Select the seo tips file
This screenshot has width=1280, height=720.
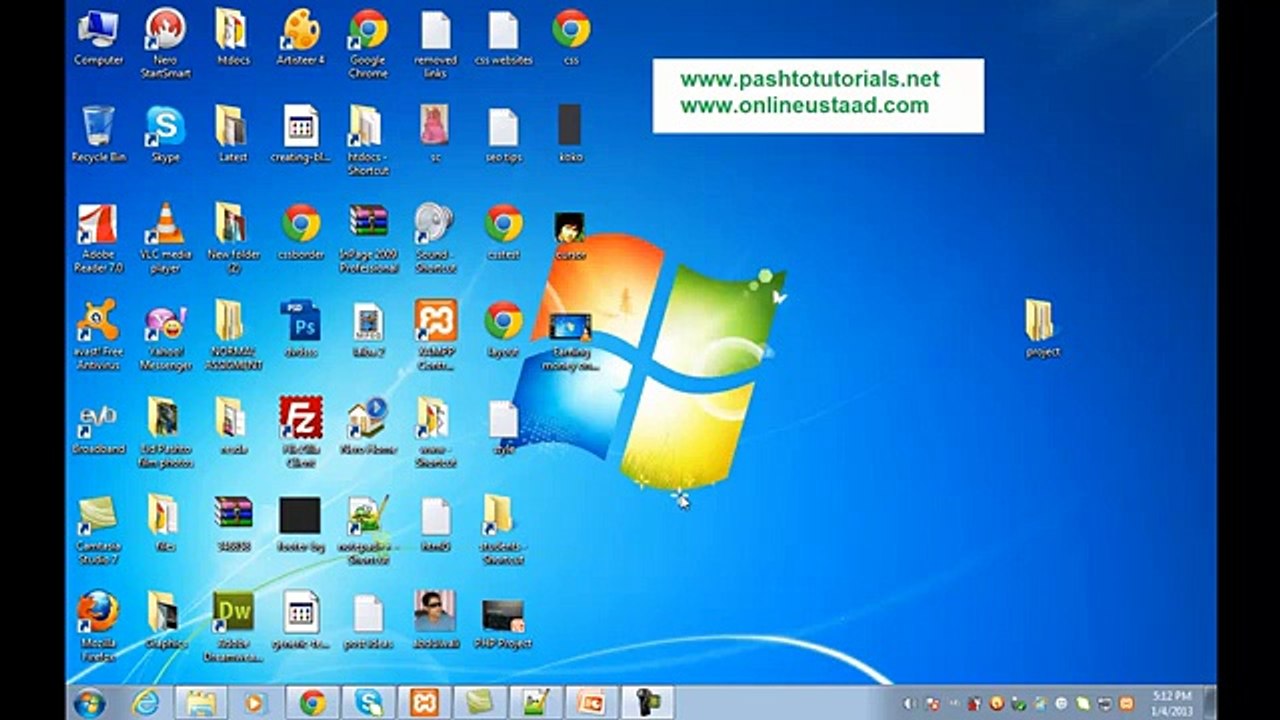tap(503, 135)
